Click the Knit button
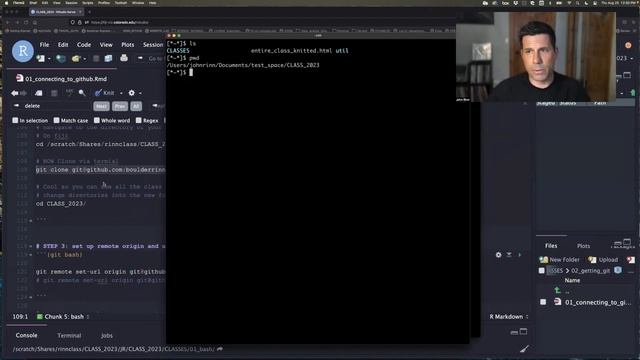This screenshot has width=640, height=360. click(x=104, y=93)
